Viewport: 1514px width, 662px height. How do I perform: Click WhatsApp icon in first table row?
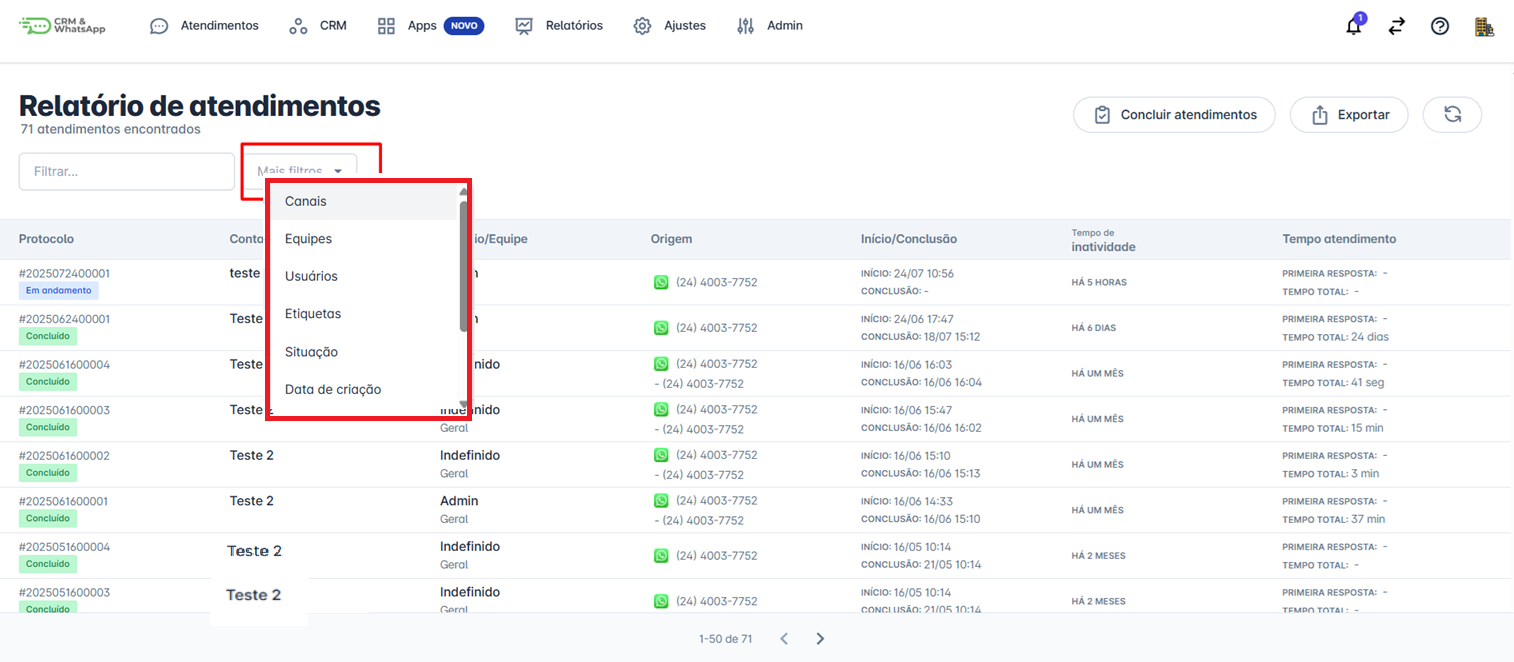coord(661,282)
